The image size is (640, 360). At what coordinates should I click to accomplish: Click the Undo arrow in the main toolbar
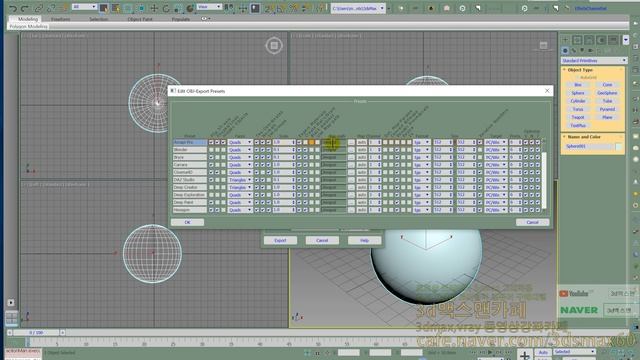tap(13, 8)
